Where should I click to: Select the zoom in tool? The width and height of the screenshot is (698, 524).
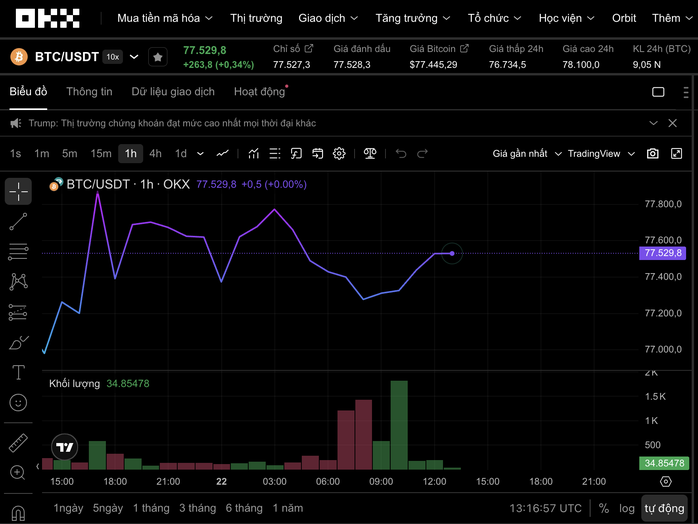coord(18,473)
